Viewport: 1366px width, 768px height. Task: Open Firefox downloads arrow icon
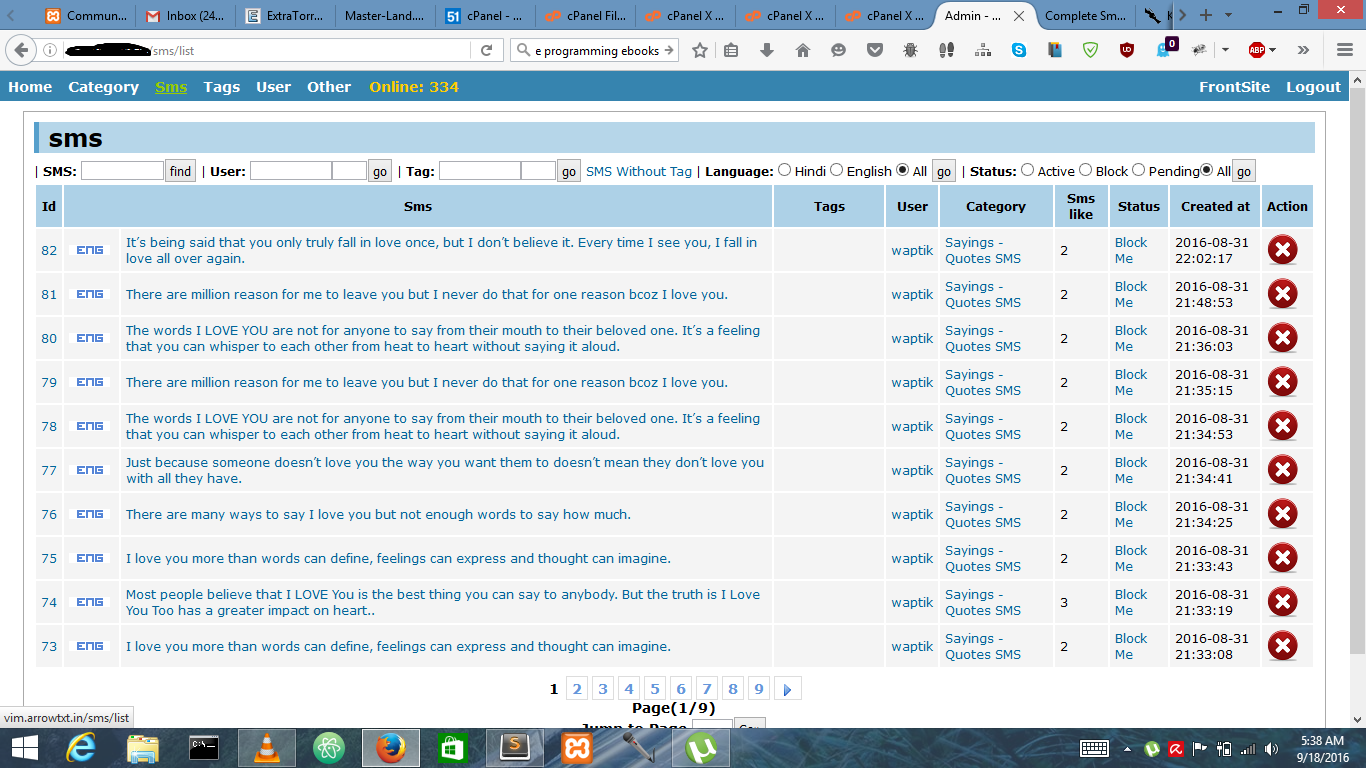pos(767,50)
